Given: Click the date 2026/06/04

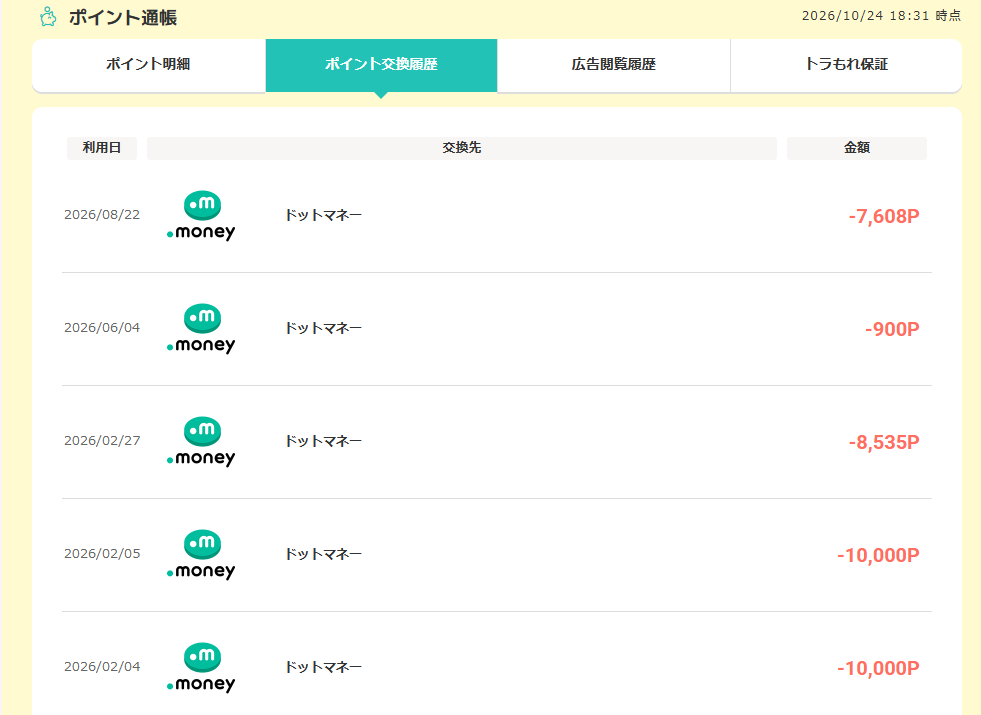Looking at the screenshot, I should (102, 328).
